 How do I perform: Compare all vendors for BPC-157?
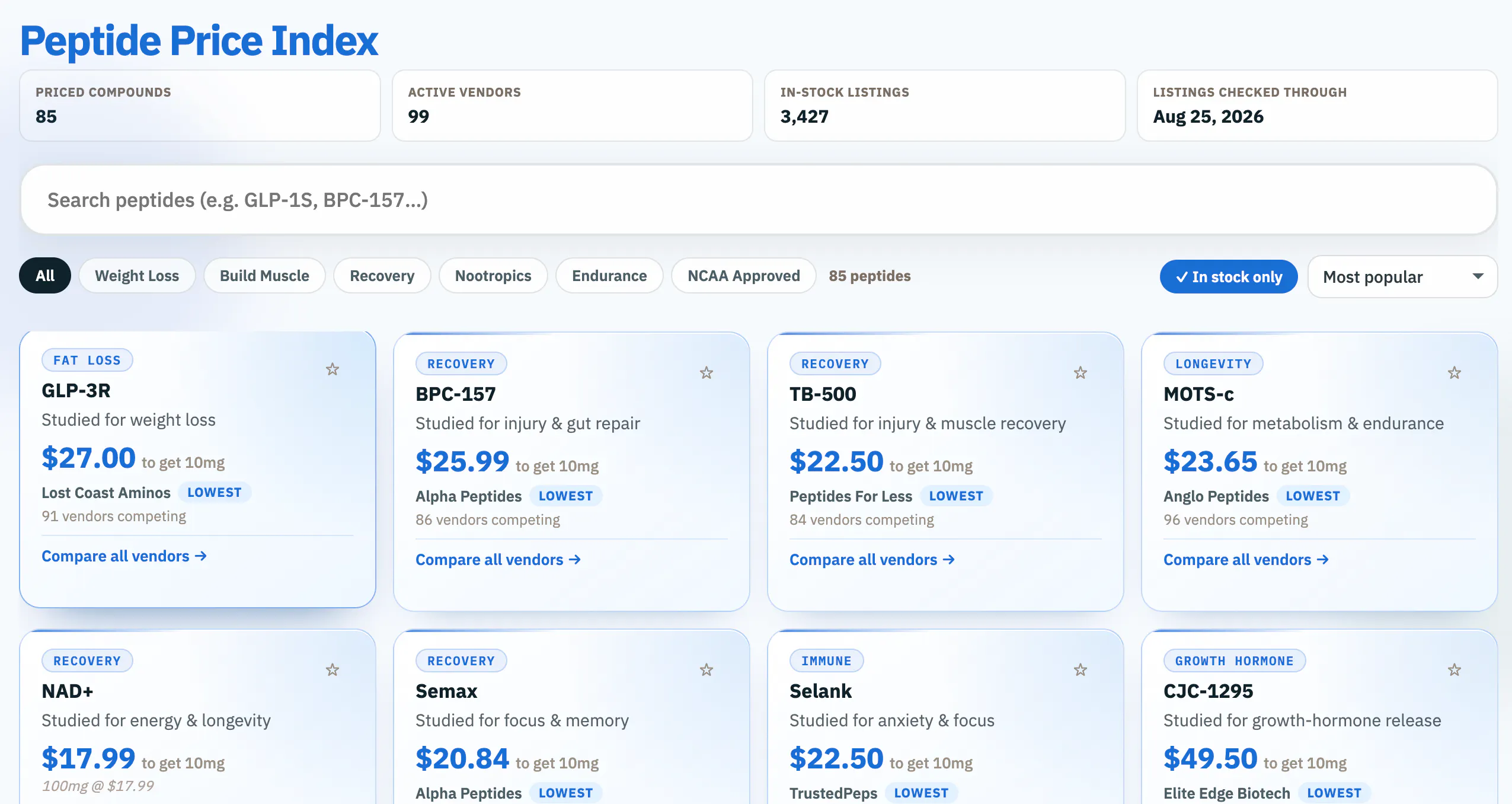[498, 560]
